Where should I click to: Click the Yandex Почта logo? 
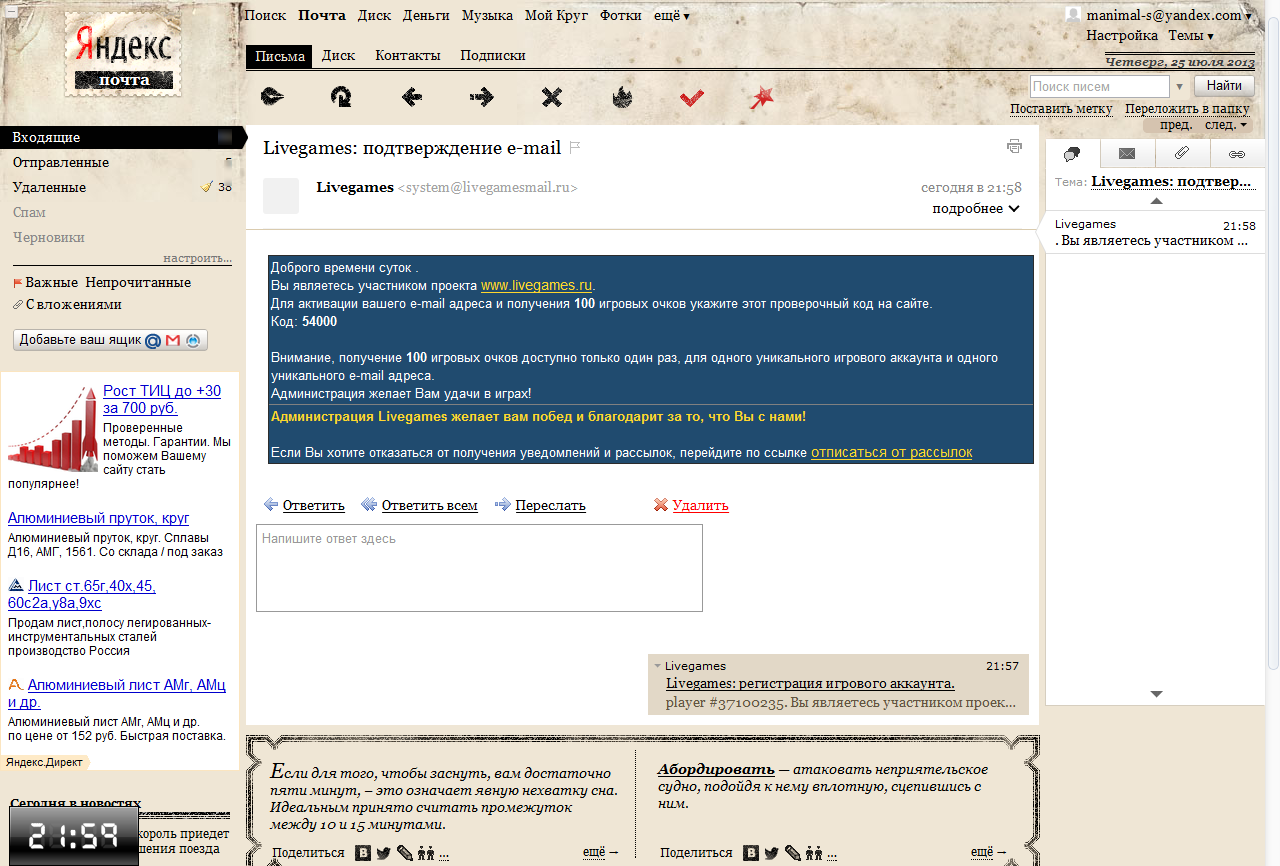124,55
